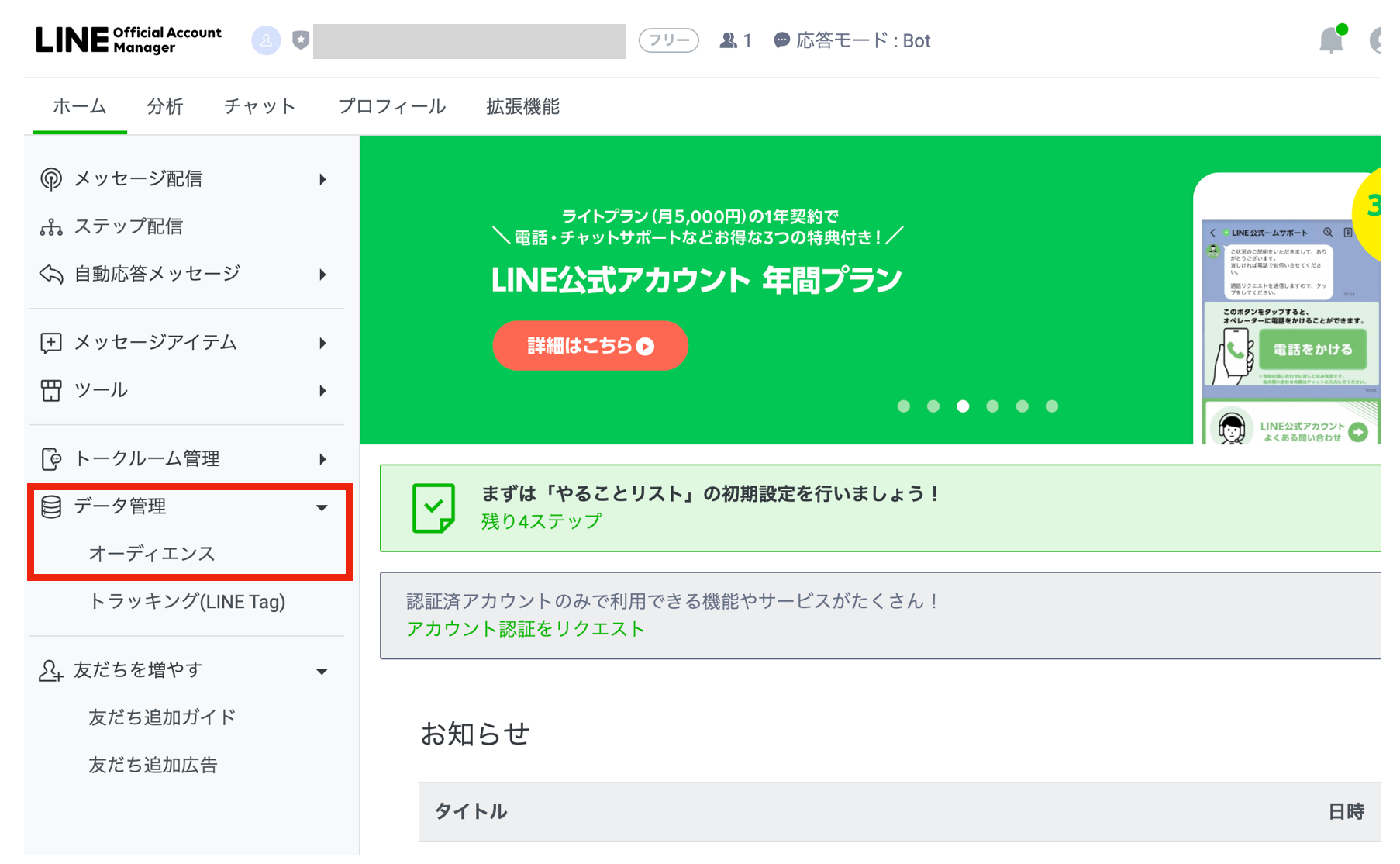Click the 日時 column header
This screenshot has width=1400, height=864.
click(1347, 812)
